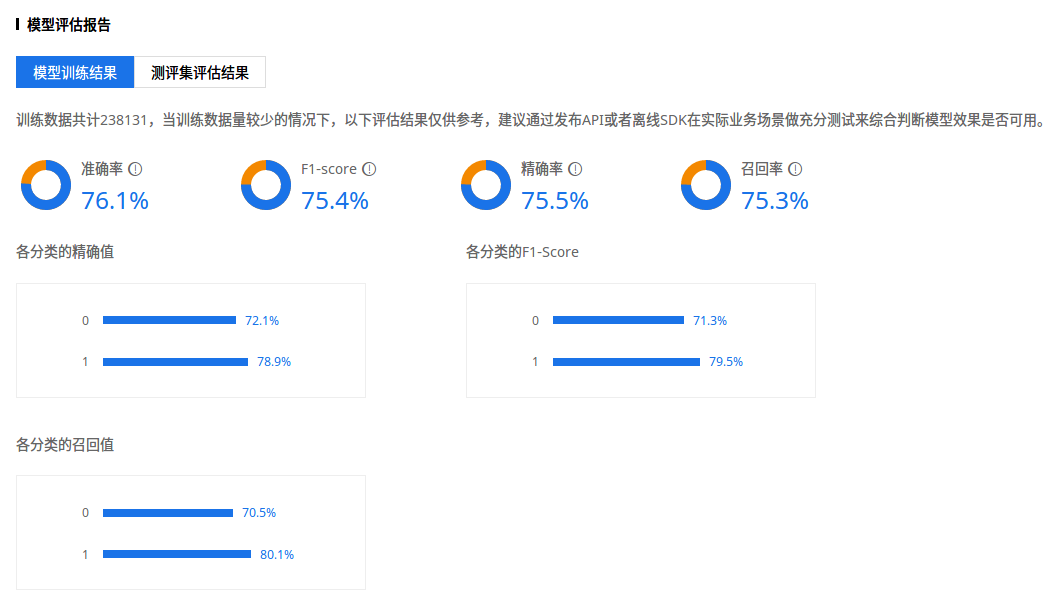
Task: Select class 1 F1-Score bar at 79.5%
Action: tap(626, 362)
